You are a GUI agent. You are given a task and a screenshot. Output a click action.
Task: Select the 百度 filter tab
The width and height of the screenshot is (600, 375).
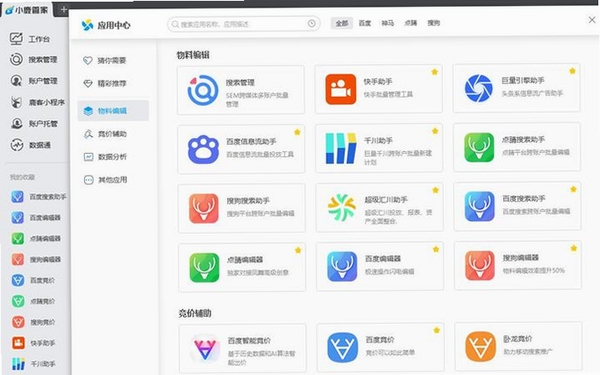pyautogui.click(x=365, y=23)
